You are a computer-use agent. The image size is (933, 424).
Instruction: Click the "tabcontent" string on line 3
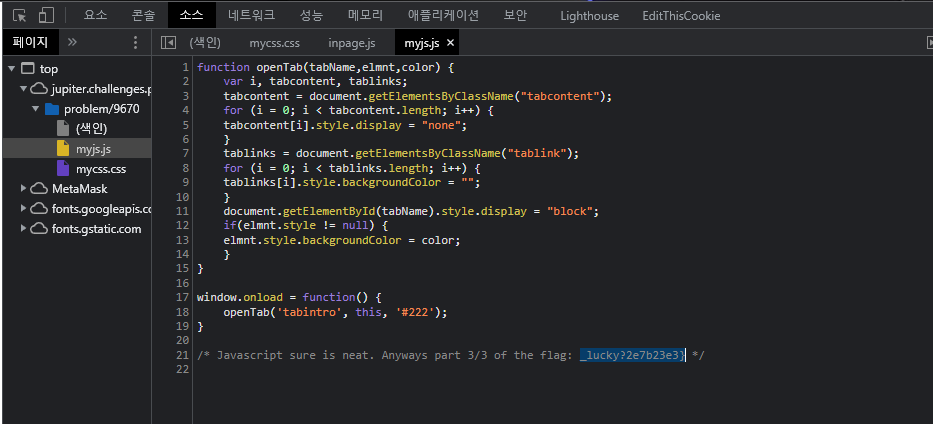(562, 96)
